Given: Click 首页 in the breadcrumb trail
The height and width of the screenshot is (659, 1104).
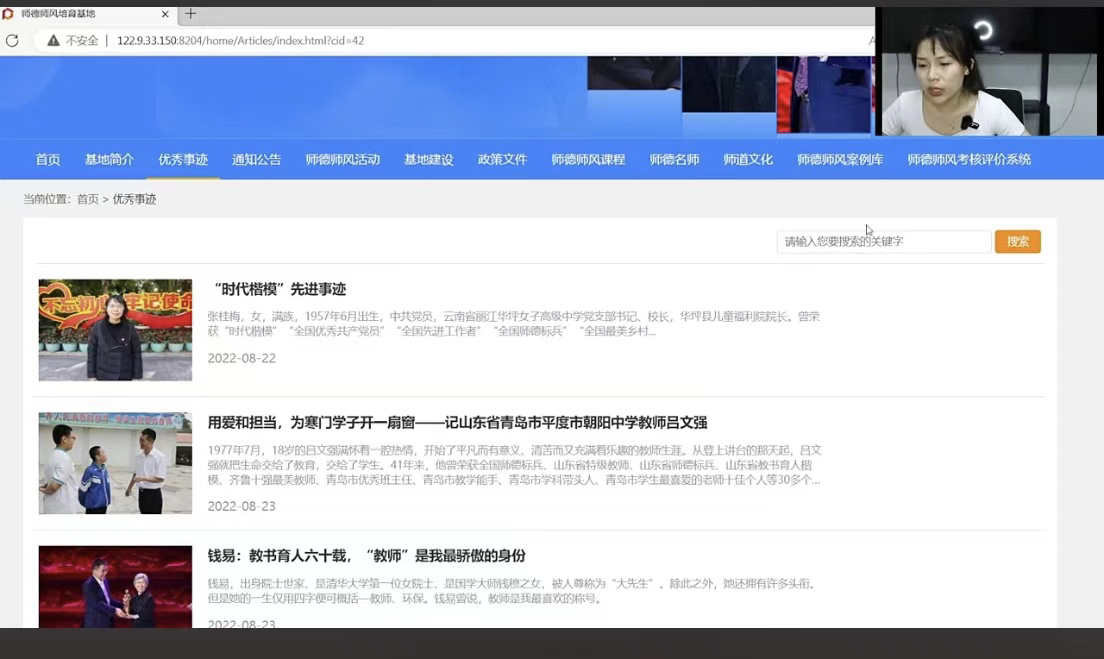Looking at the screenshot, I should (88, 199).
